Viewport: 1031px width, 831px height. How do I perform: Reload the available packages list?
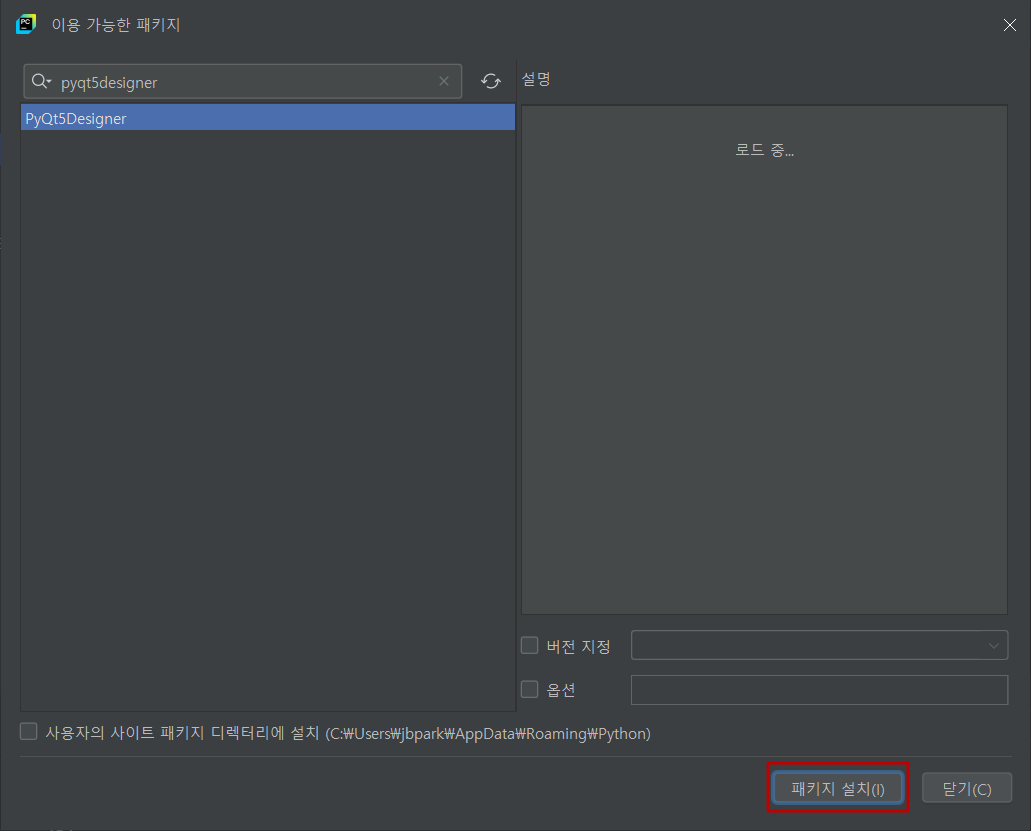tap(491, 81)
